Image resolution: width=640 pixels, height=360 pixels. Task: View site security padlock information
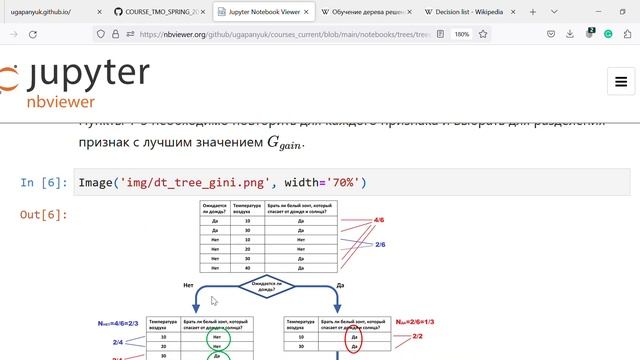pyautogui.click(x=116, y=34)
